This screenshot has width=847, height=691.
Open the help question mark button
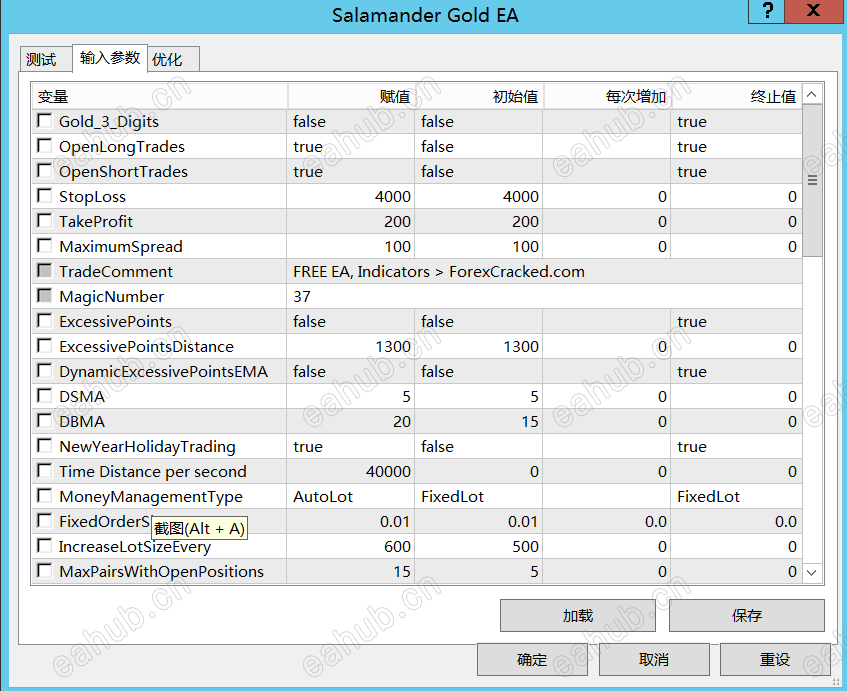[x=767, y=11]
